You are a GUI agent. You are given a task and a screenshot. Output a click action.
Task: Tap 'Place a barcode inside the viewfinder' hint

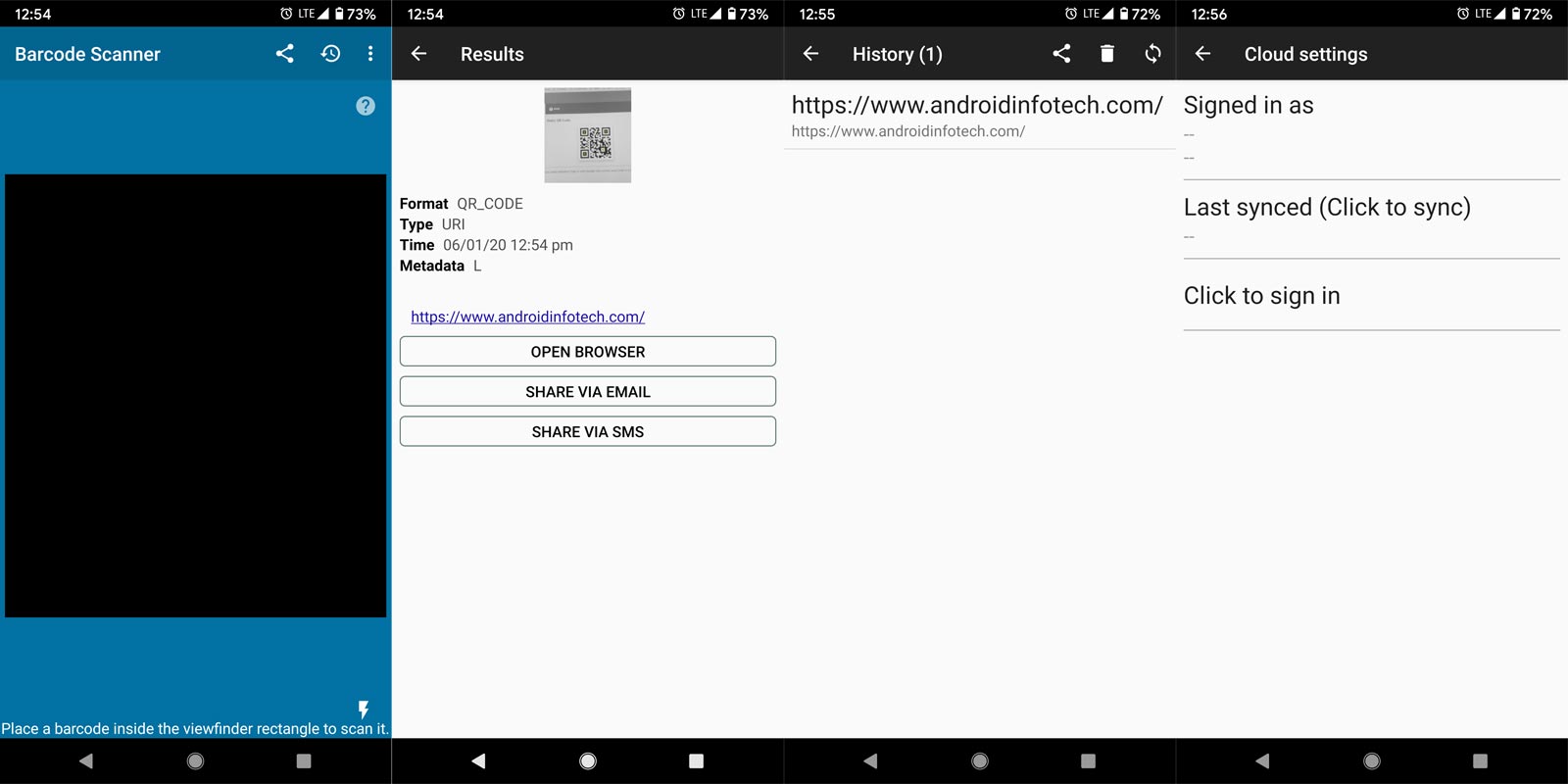pos(195,729)
